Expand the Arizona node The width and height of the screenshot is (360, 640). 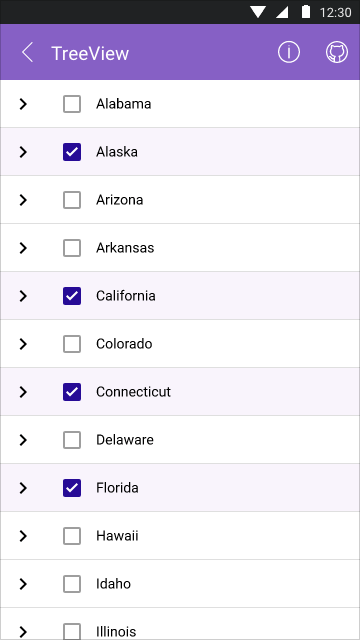point(23,200)
